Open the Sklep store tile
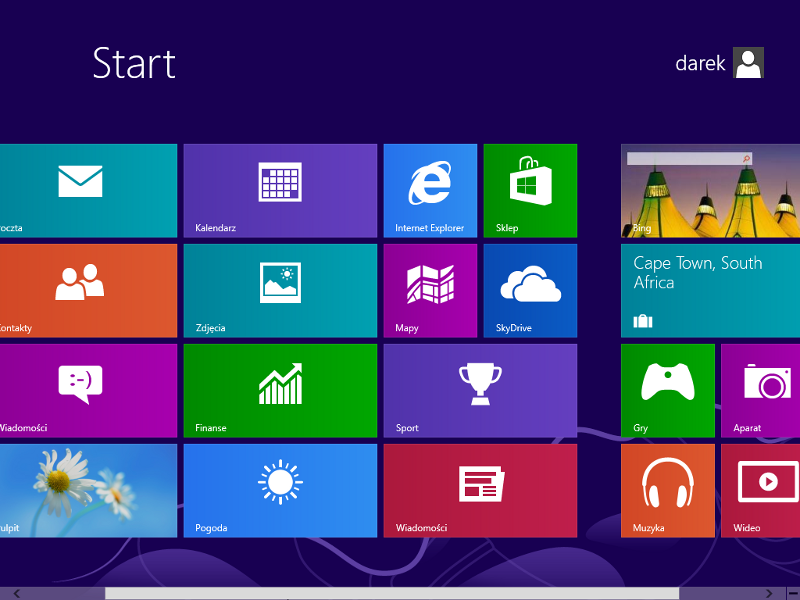The image size is (800, 600). click(x=530, y=190)
